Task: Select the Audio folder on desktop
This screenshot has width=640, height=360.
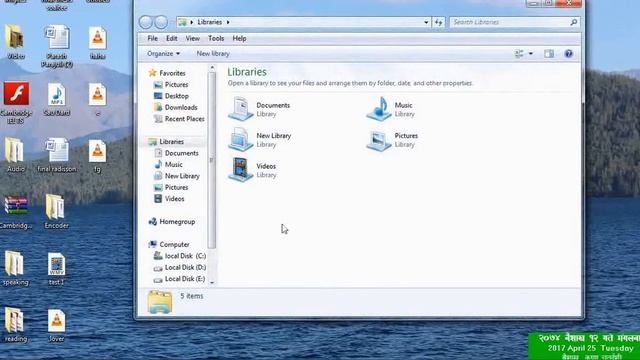Action: [x=15, y=155]
